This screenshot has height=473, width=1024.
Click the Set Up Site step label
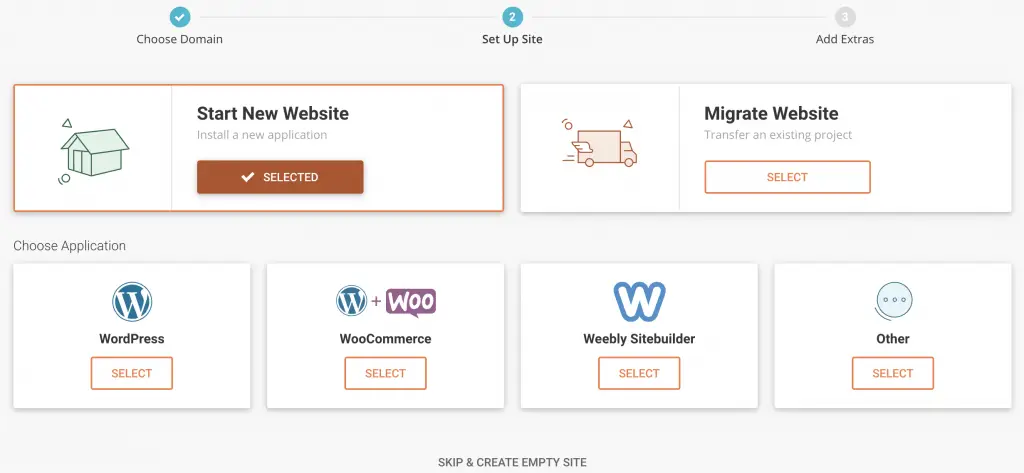coord(512,40)
